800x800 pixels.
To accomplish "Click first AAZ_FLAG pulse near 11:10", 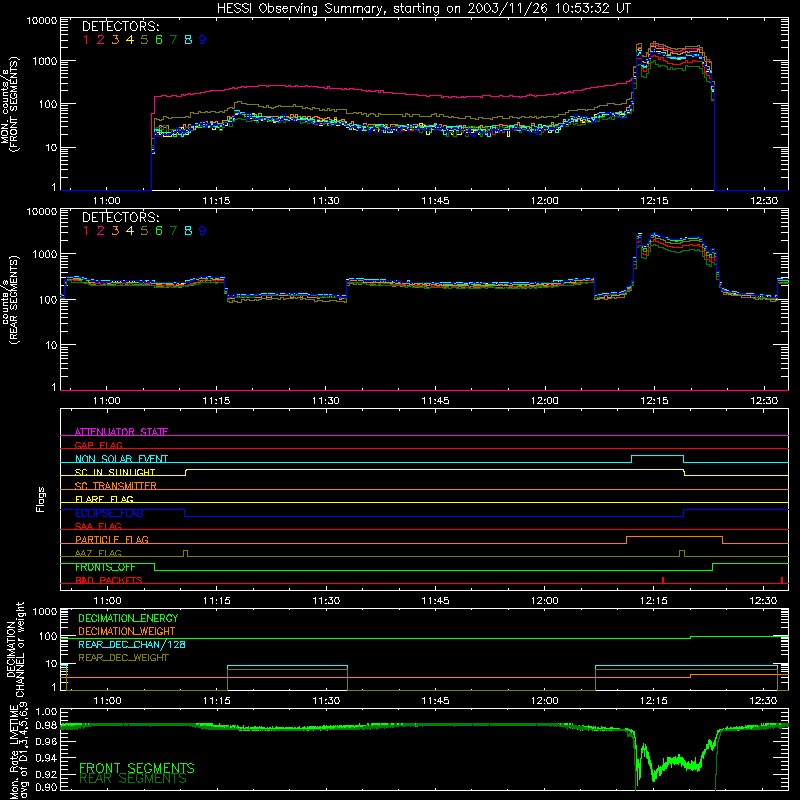I will [x=185, y=553].
